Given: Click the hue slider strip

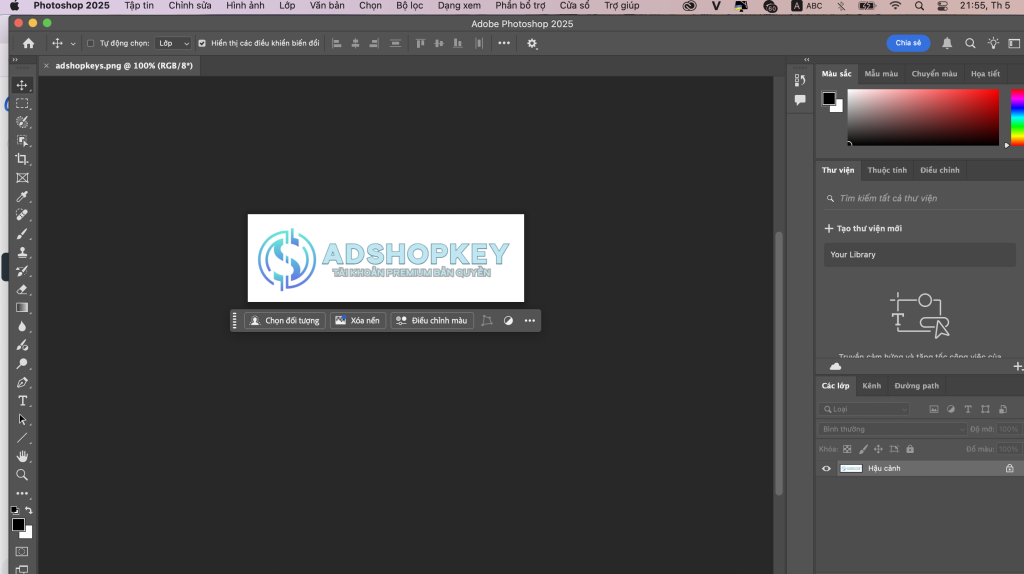Looking at the screenshot, I should 1017,118.
